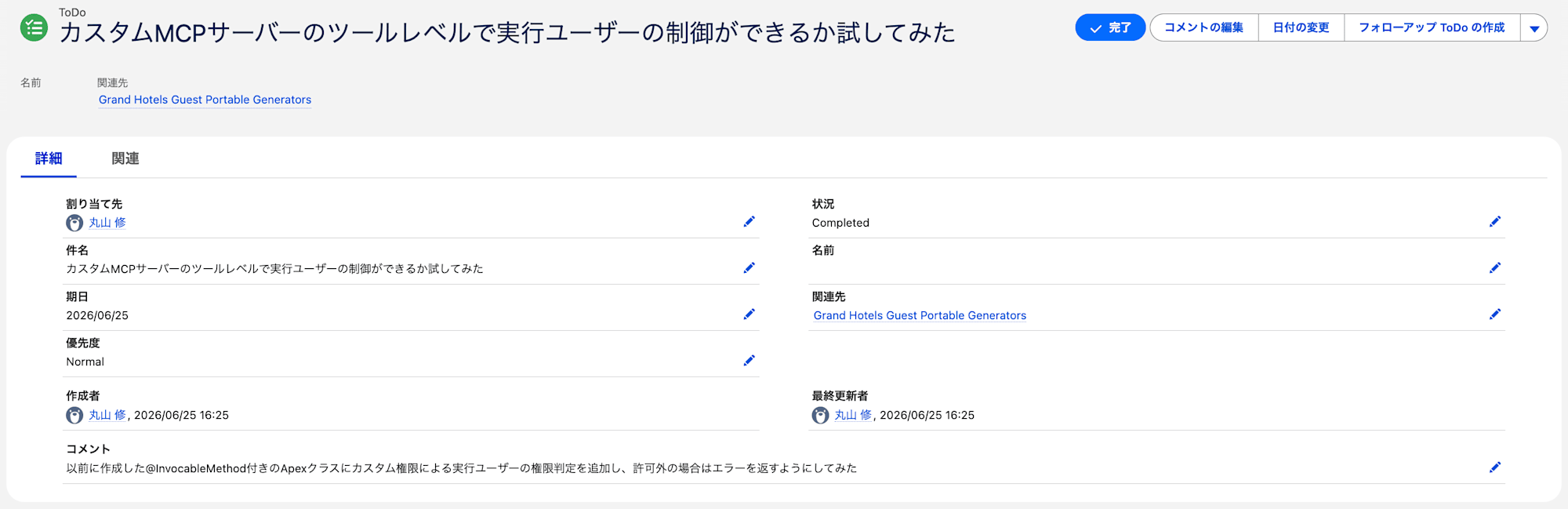
Task: Open Grand Hotels link in header
Action: (x=205, y=100)
